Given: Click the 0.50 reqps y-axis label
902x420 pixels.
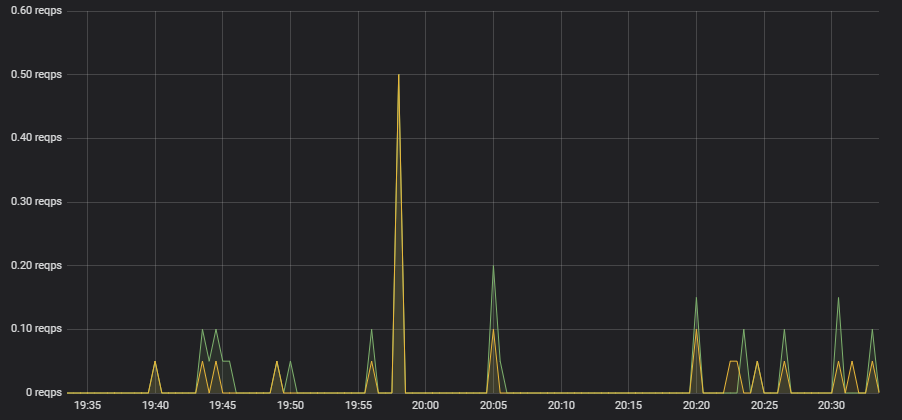Looking at the screenshot, I should (x=36, y=75).
